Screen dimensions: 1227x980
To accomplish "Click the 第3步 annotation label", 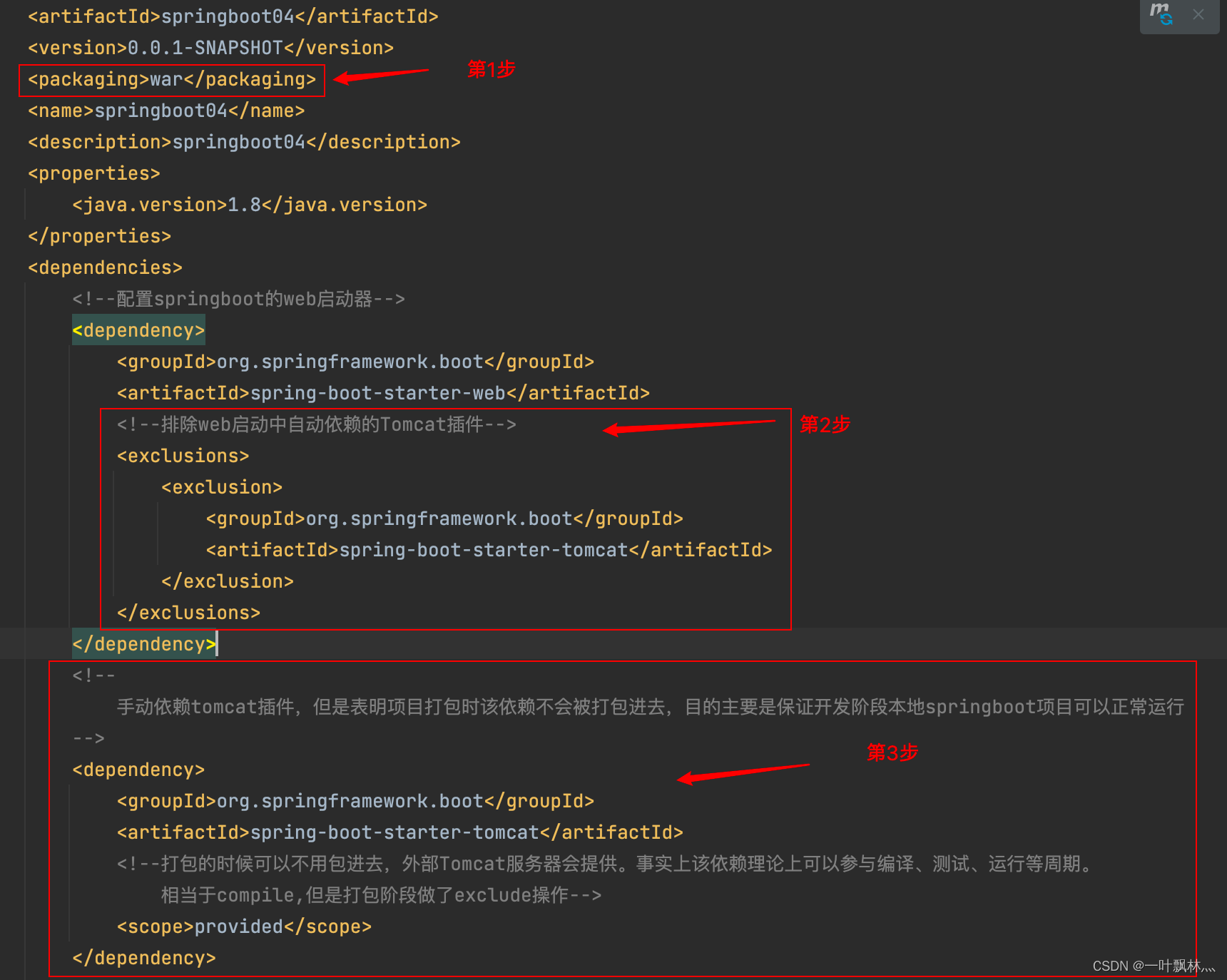I will coord(892,752).
